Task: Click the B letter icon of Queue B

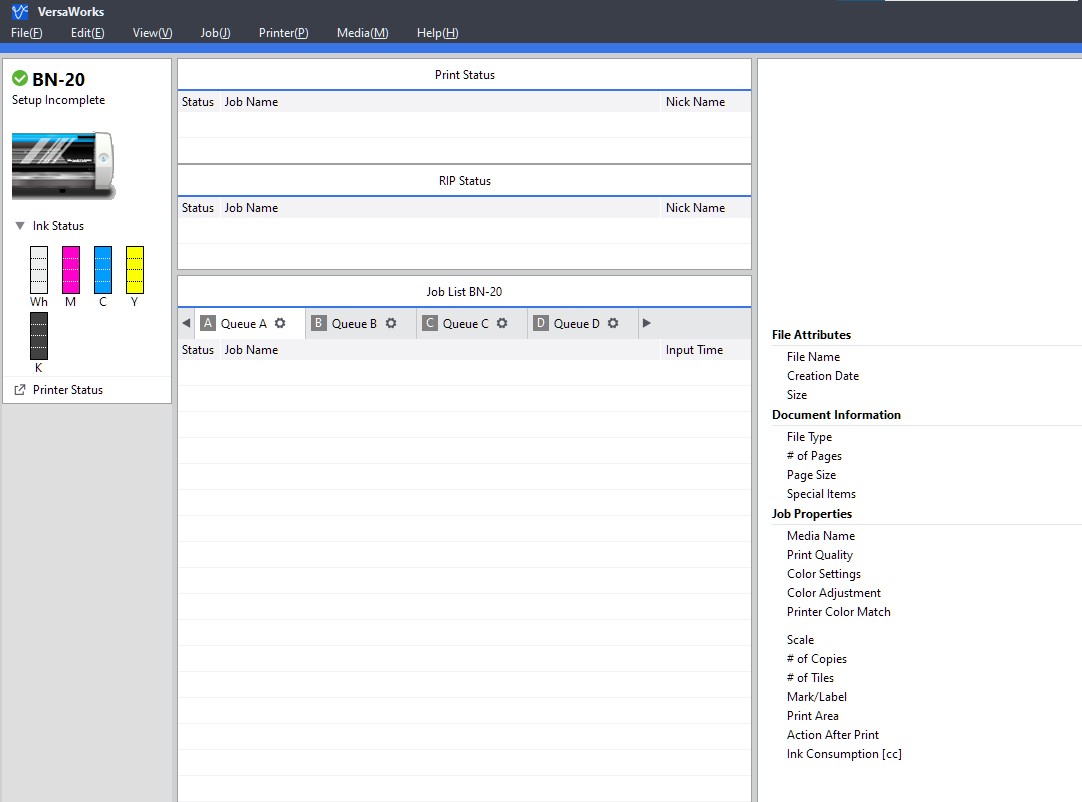Action: click(319, 323)
